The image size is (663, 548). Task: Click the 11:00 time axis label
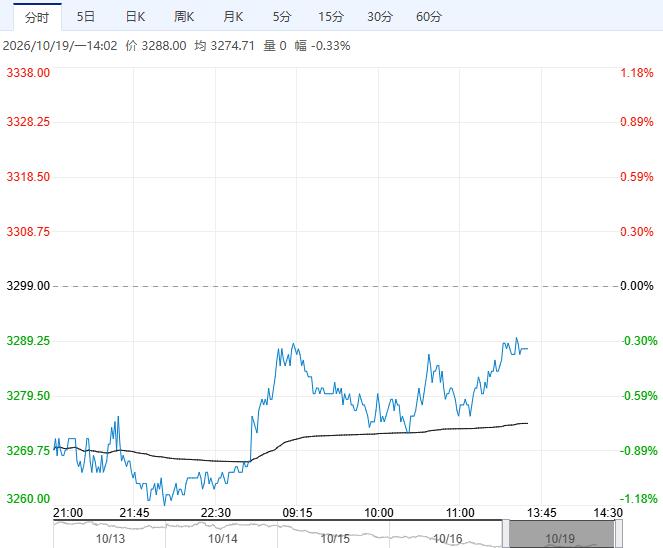coord(460,513)
